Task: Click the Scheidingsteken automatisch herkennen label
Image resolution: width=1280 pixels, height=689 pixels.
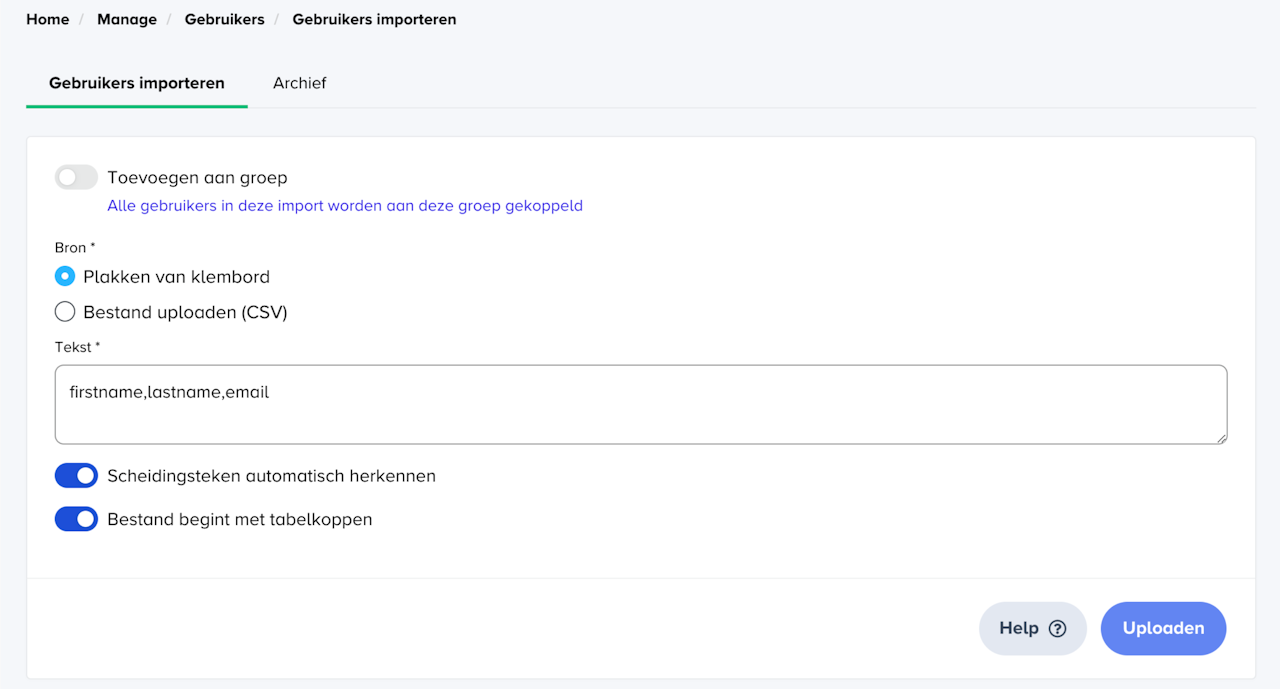Action: pos(271,476)
